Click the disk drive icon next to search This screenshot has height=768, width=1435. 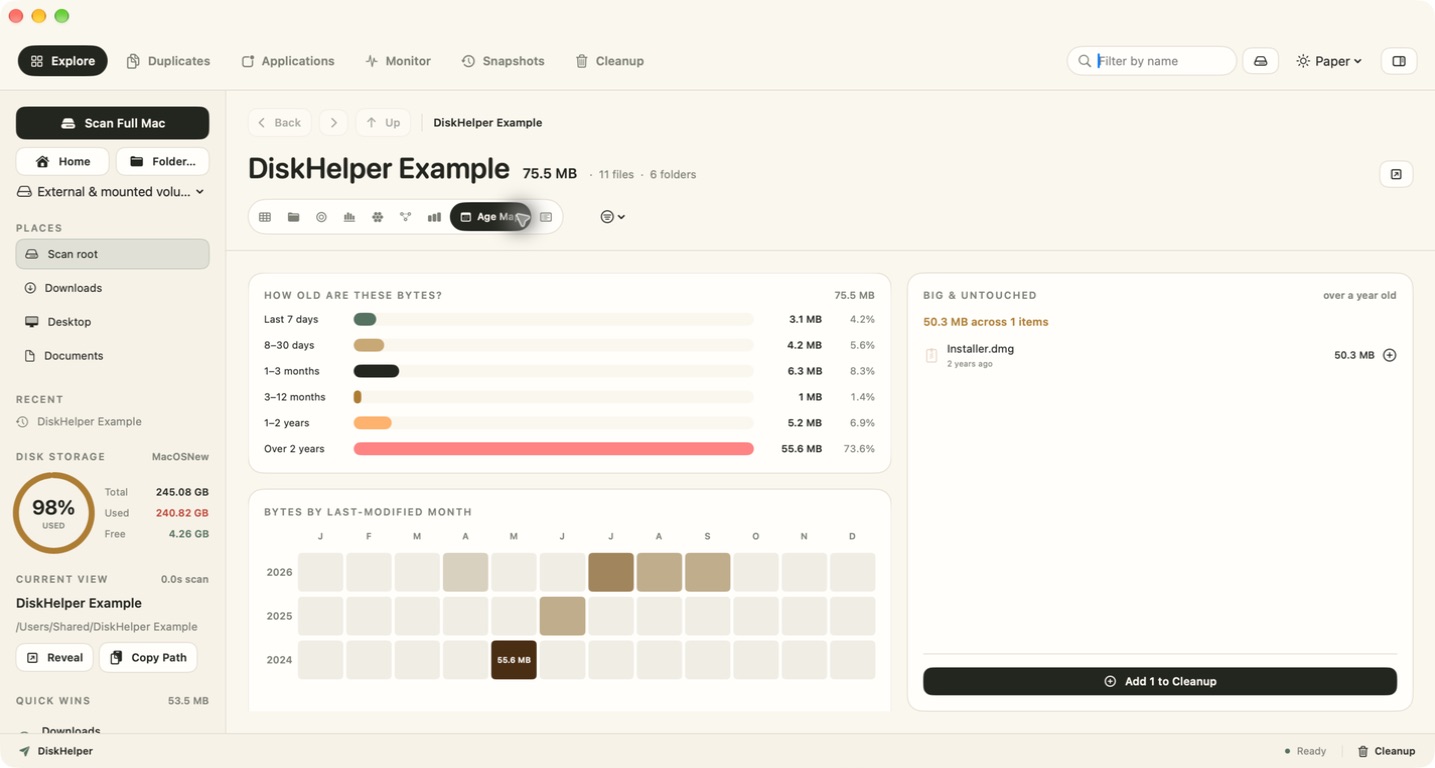point(1261,61)
